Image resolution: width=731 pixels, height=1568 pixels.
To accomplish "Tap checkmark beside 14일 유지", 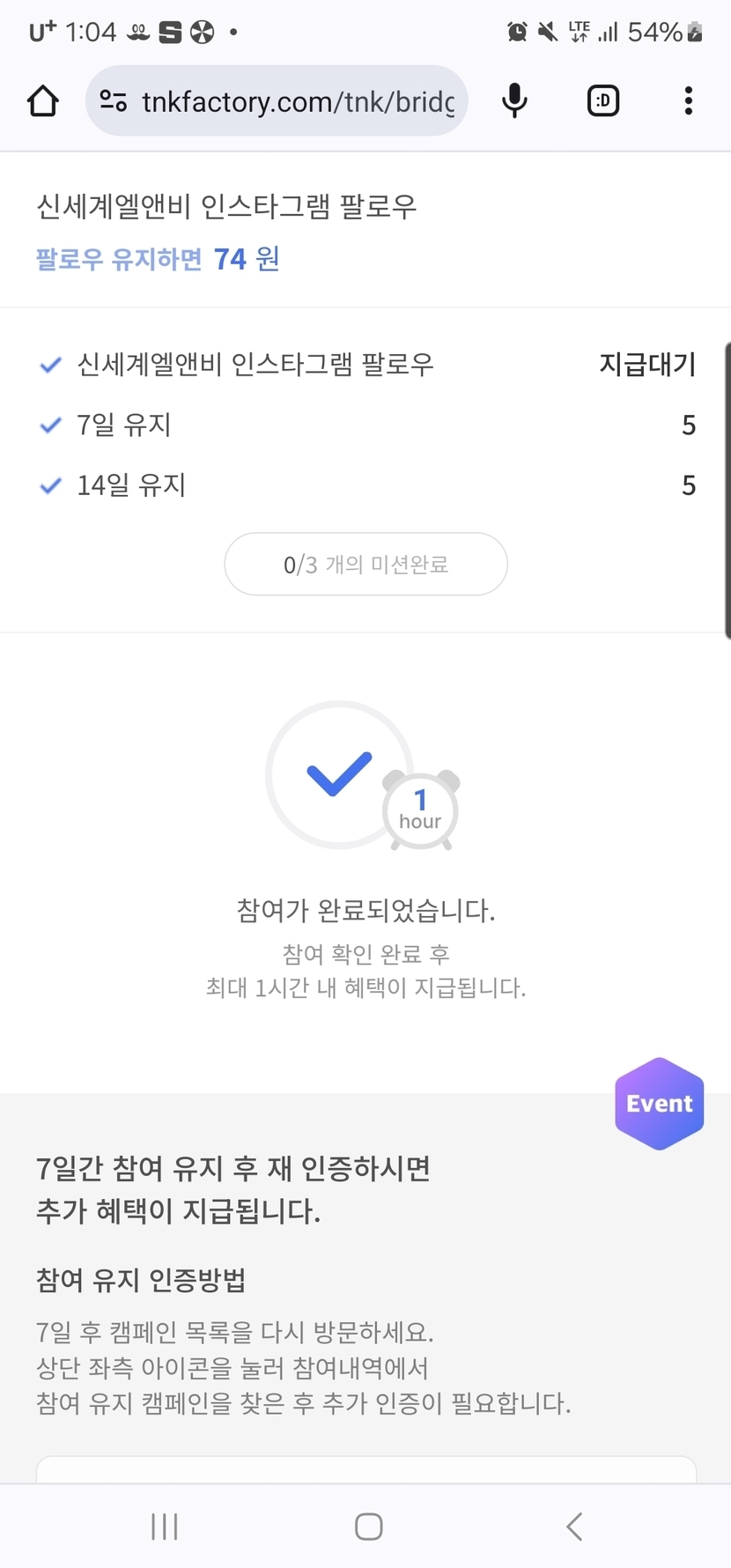I will click(51, 485).
